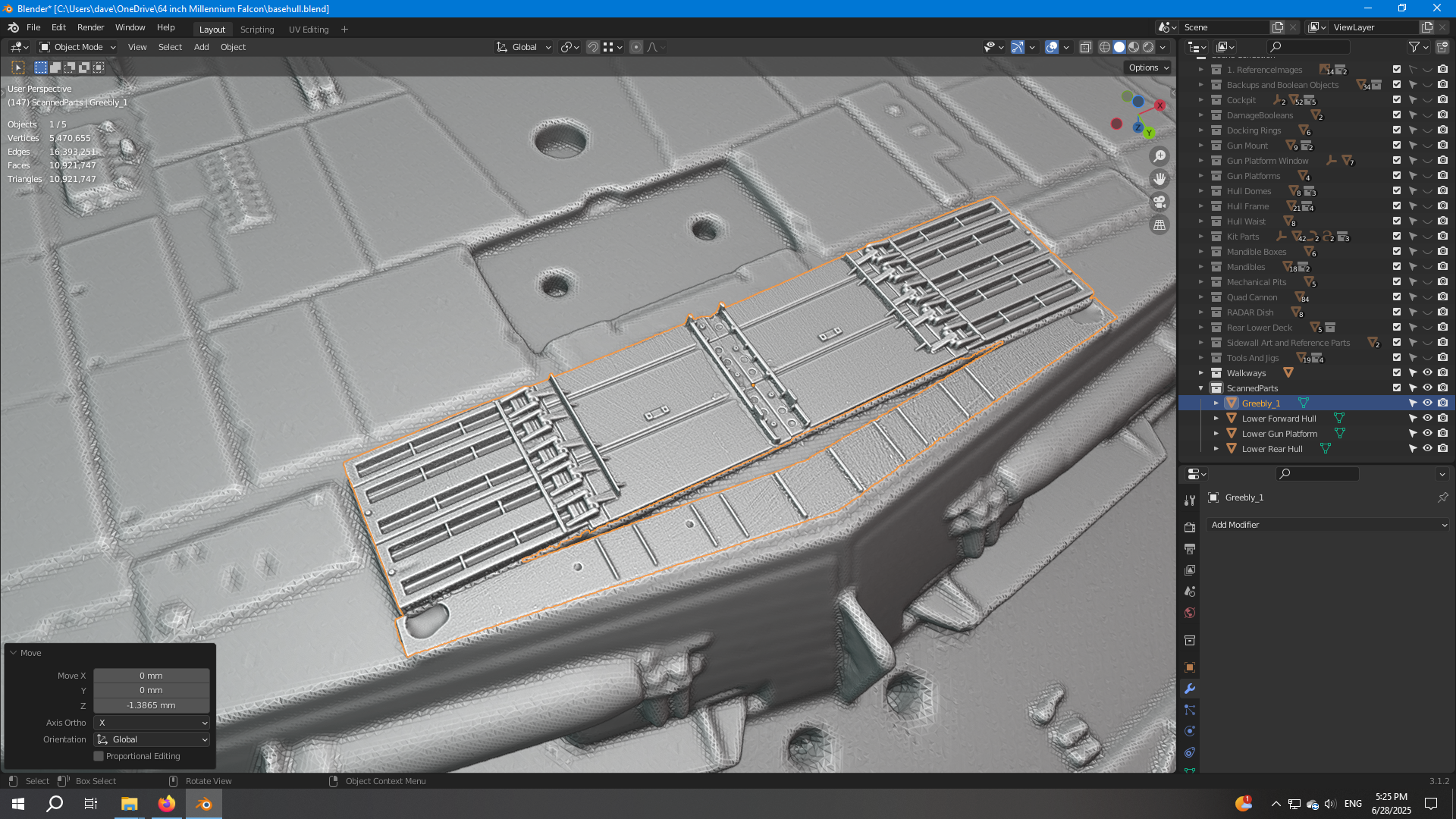This screenshot has height=819, width=1456.
Task: Click the pan hand viewport gizmo
Action: (1159, 179)
